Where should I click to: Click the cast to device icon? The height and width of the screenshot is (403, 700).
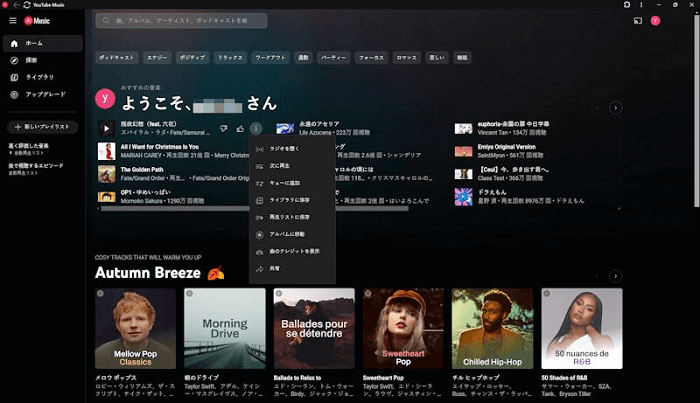pos(638,21)
